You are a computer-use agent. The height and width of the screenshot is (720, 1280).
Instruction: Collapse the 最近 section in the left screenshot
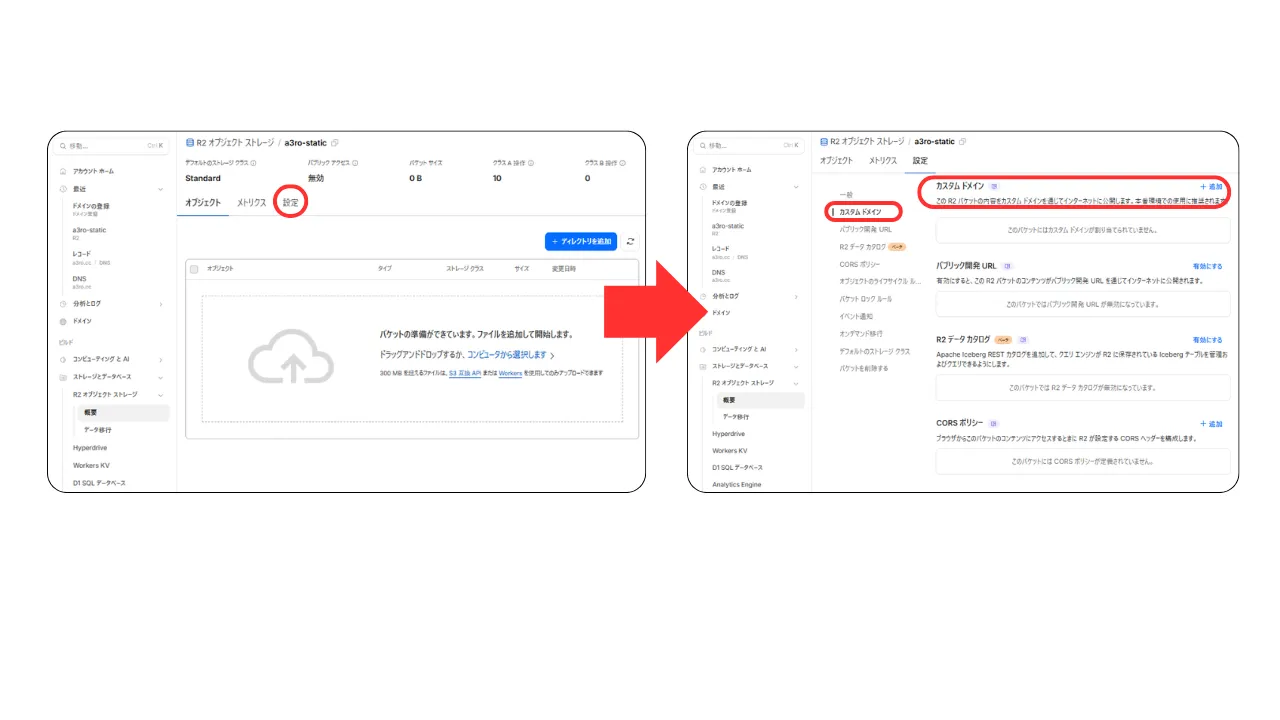click(x=160, y=189)
